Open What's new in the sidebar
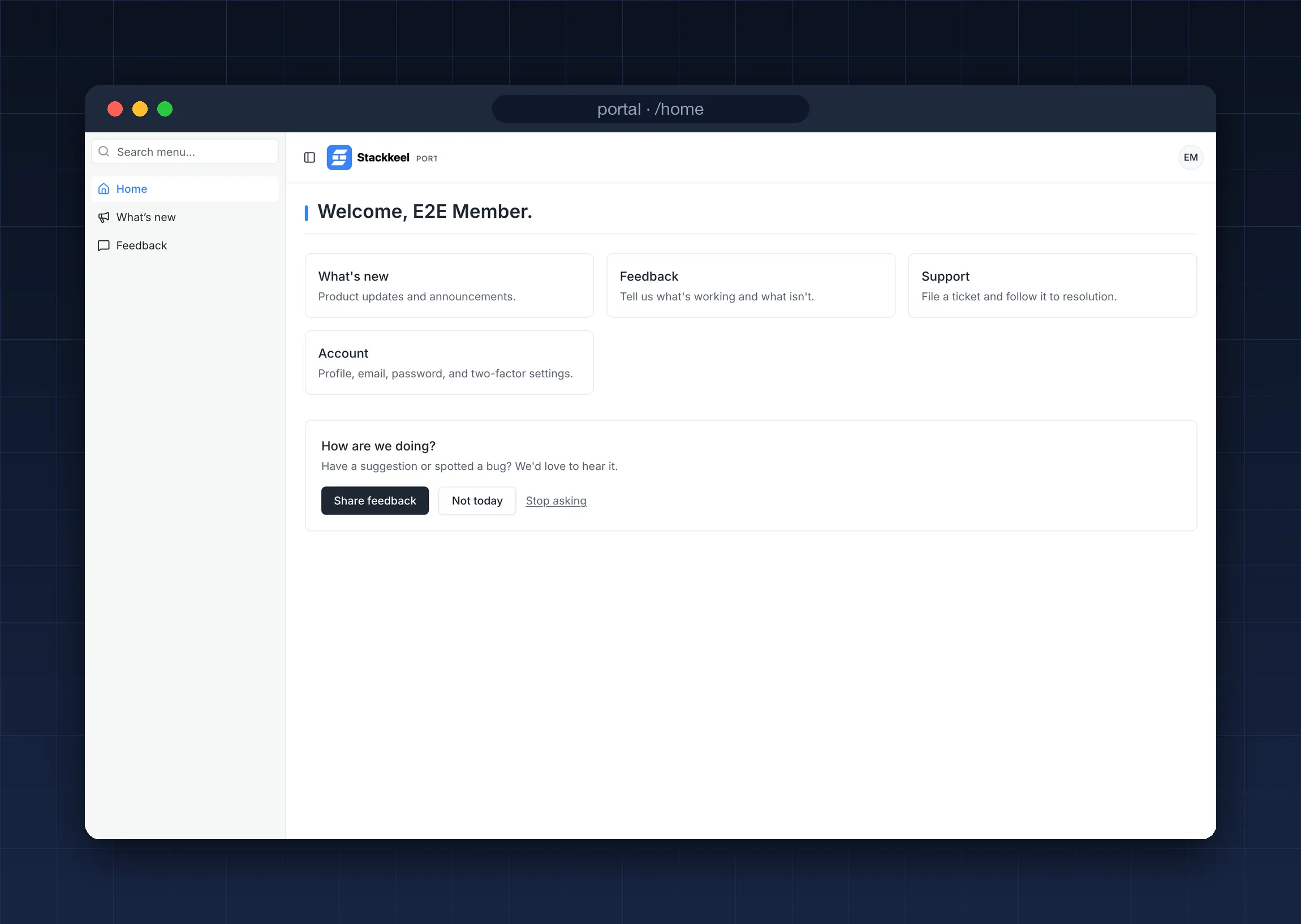Image resolution: width=1301 pixels, height=924 pixels. click(185, 217)
